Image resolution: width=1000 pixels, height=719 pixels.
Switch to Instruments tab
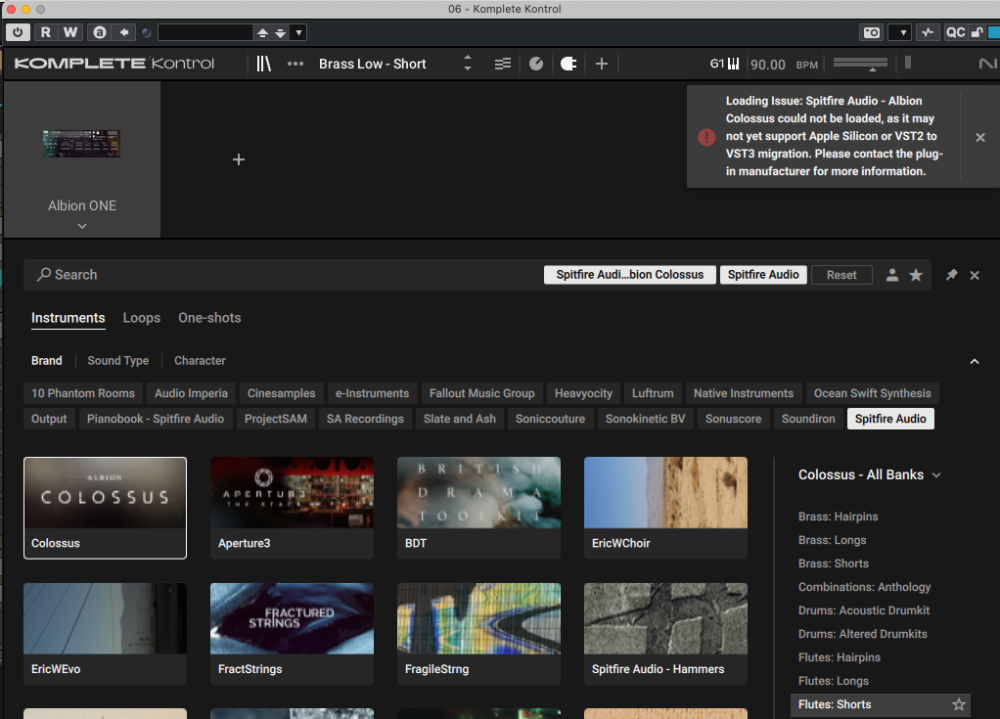click(x=68, y=318)
